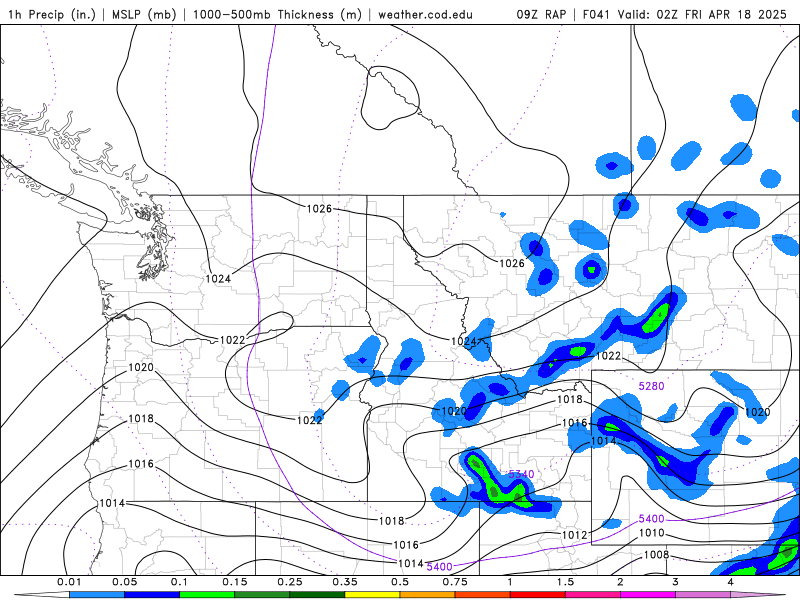Click the 0.15 legend value

click(x=235, y=582)
